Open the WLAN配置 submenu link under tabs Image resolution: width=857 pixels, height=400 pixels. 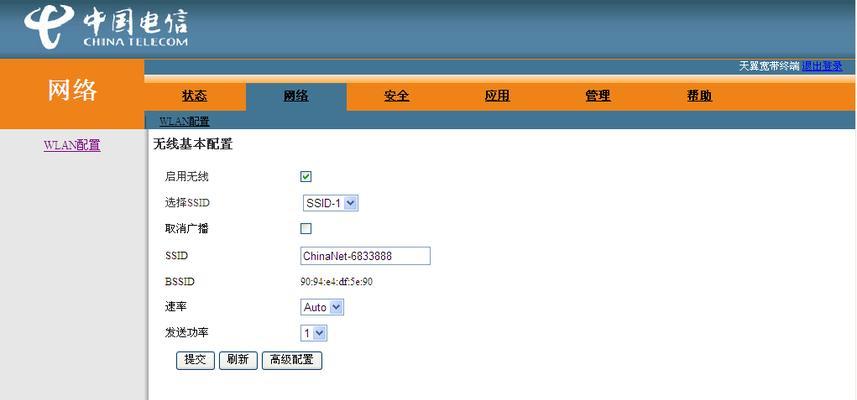(x=184, y=121)
